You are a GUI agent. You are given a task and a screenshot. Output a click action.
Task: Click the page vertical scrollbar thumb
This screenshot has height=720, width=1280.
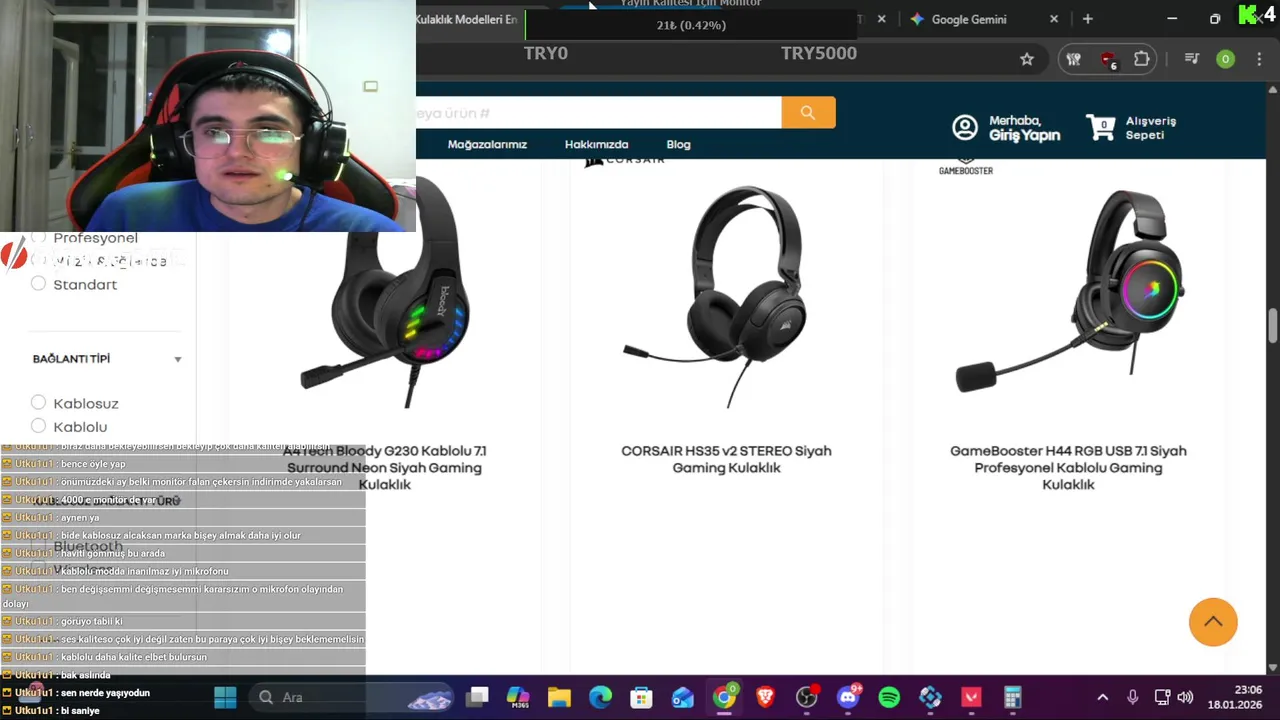(1273, 325)
